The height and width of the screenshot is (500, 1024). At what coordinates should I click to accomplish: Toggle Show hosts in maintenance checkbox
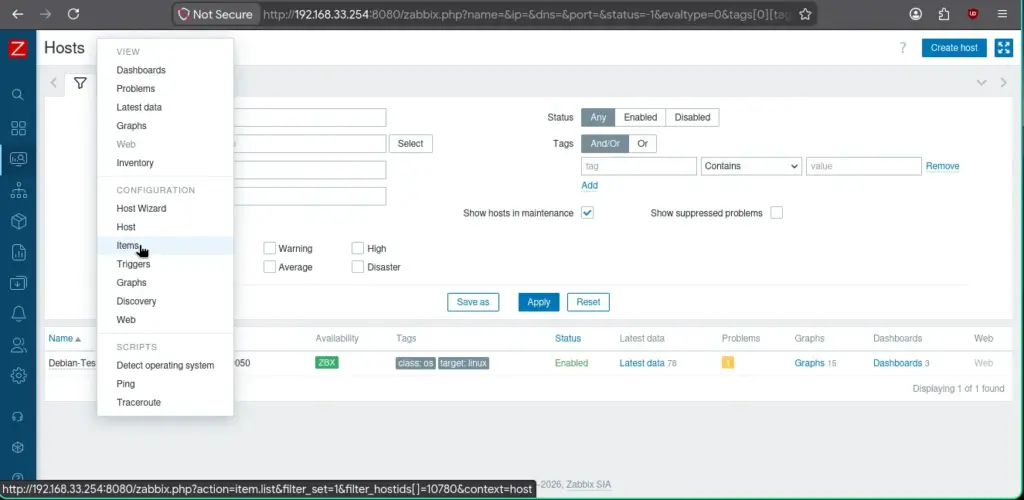[x=587, y=213]
